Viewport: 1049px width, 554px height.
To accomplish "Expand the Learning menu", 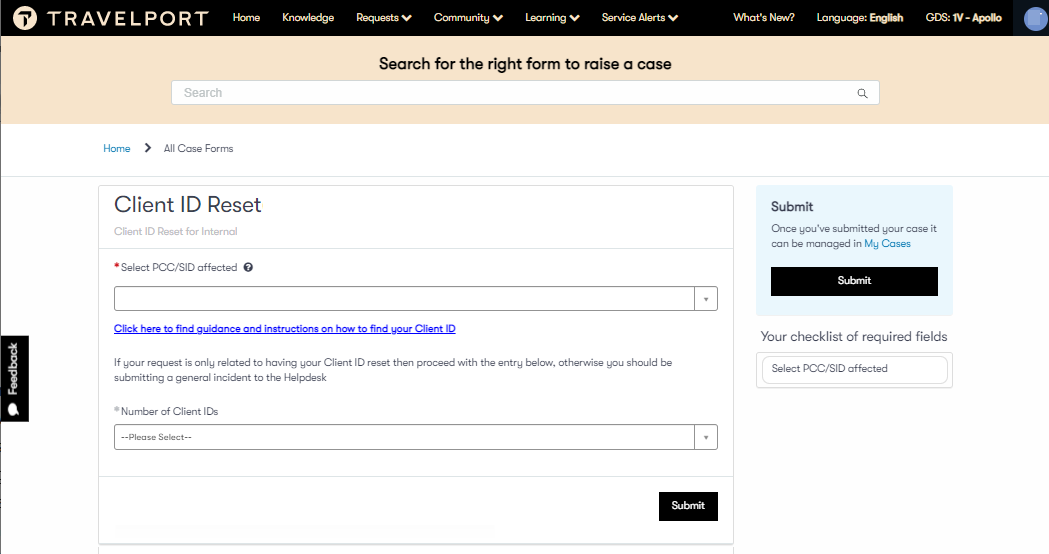I will tap(552, 18).
